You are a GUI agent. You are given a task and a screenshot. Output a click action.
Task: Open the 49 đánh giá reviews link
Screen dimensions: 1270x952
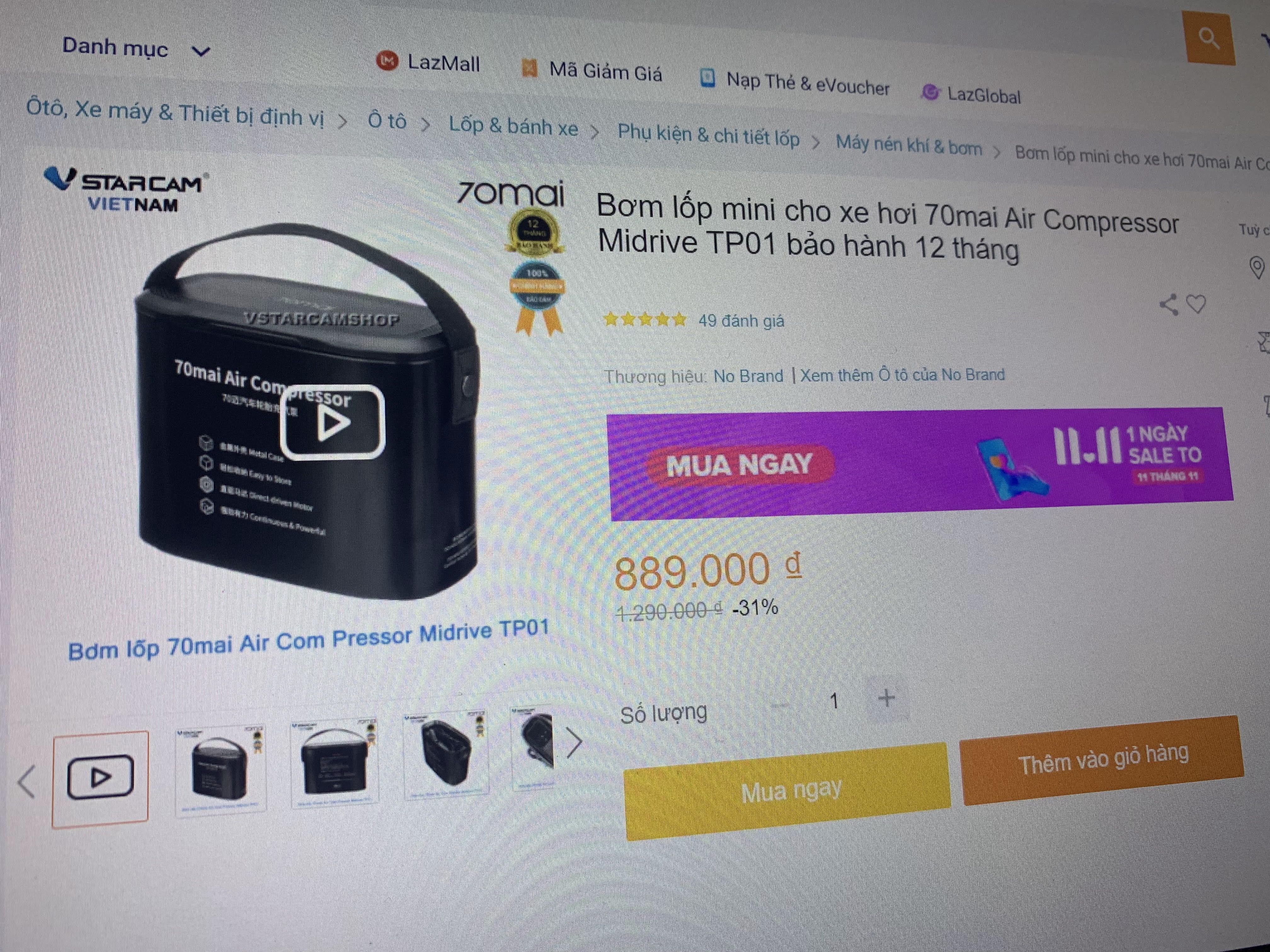pos(741,321)
